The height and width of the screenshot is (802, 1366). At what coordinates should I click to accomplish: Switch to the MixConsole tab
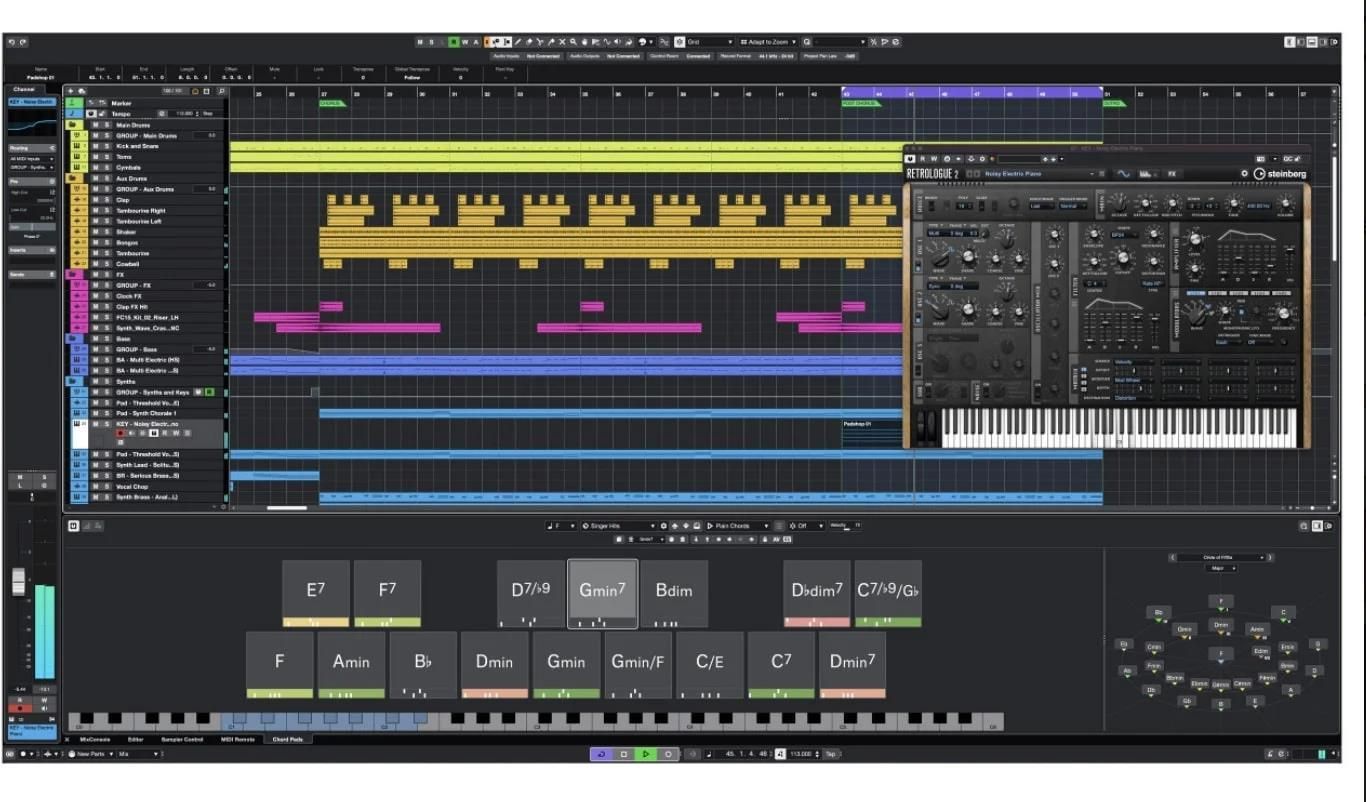point(95,739)
